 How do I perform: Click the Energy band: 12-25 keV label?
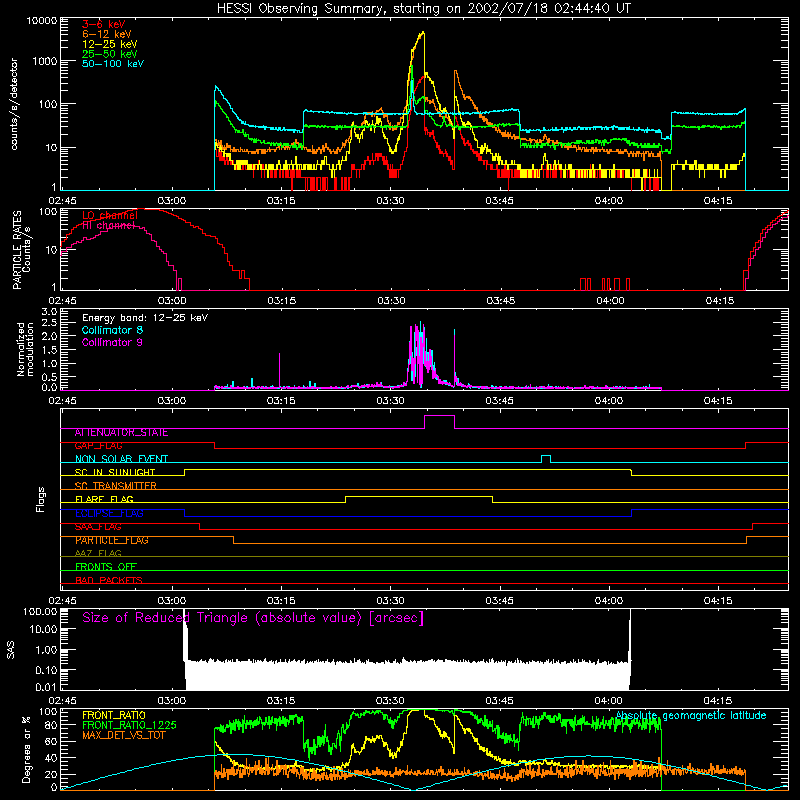[x=144, y=317]
